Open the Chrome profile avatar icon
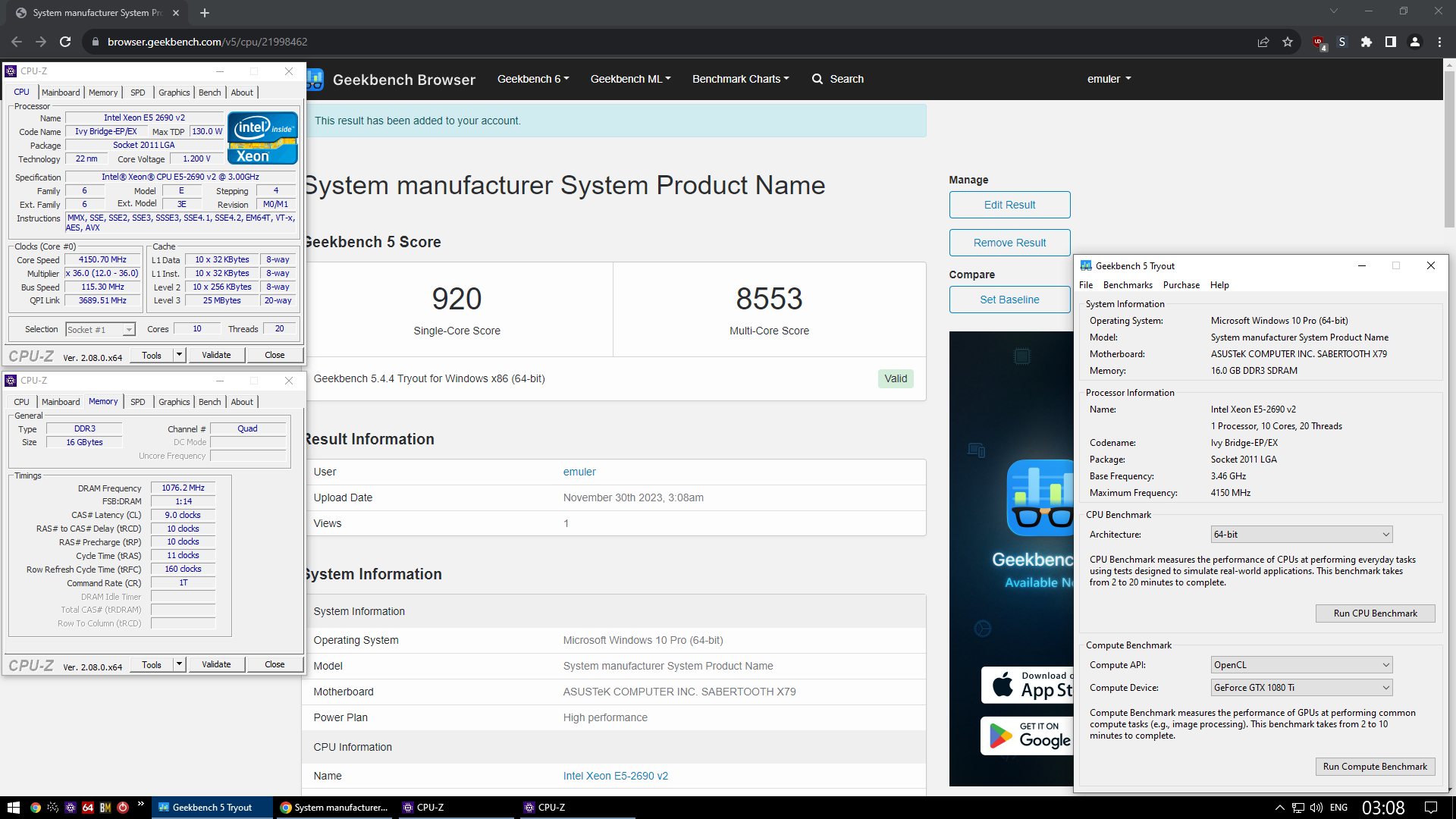 point(1415,42)
